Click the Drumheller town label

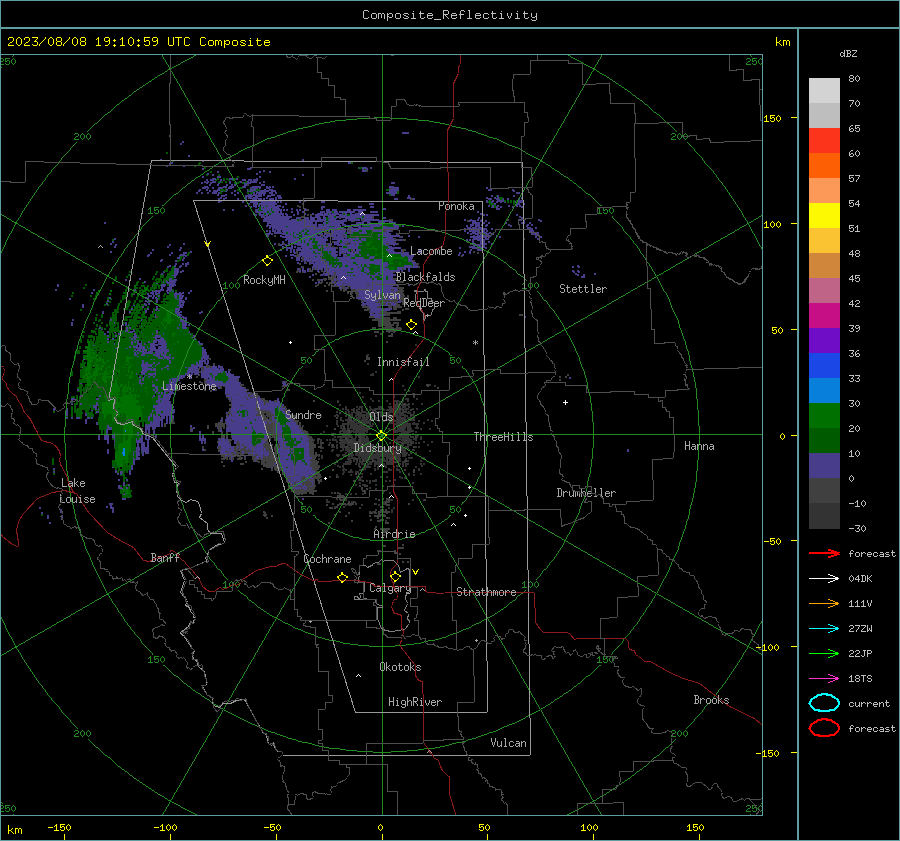coord(586,493)
